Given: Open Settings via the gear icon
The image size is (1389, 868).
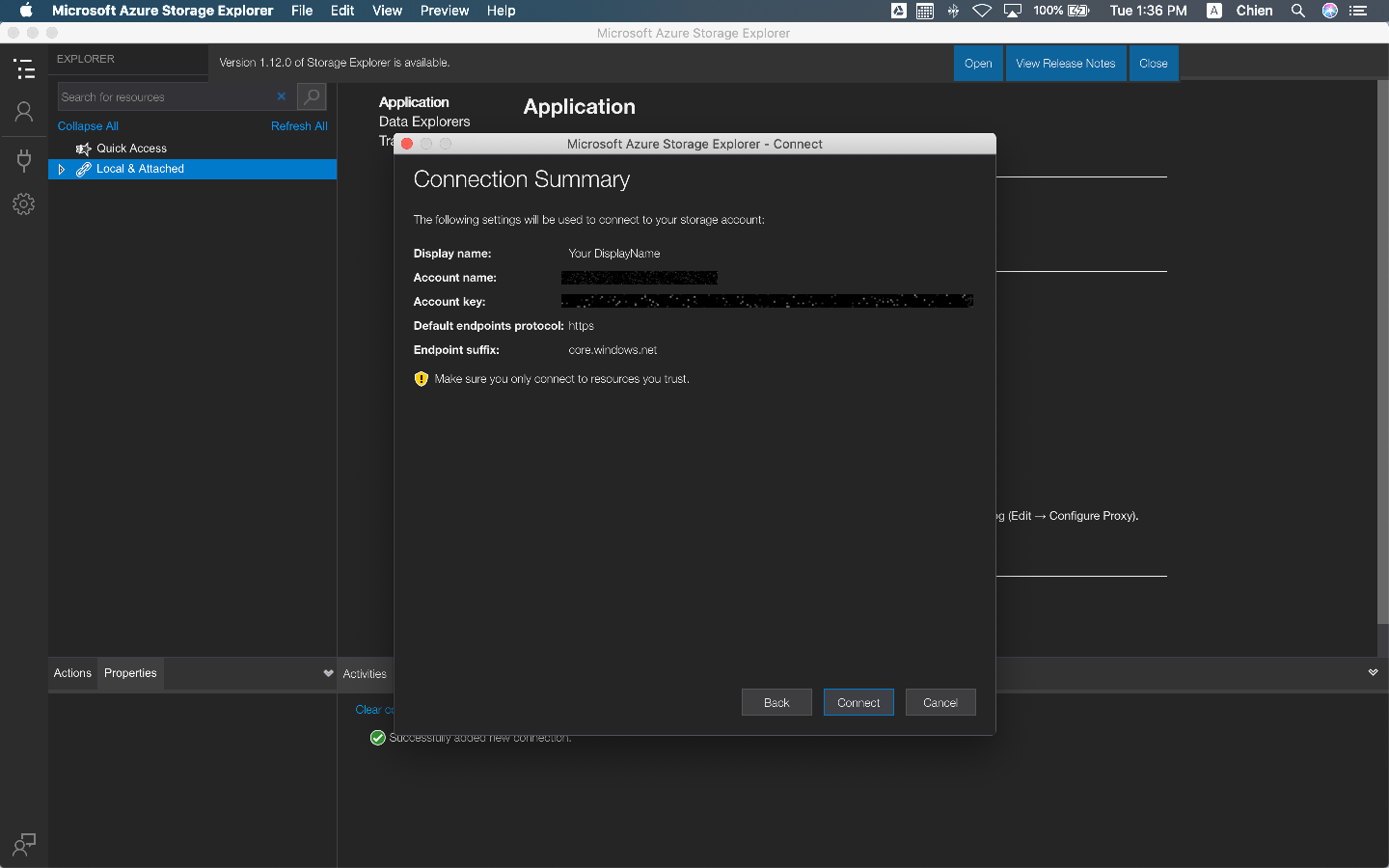Looking at the screenshot, I should (x=23, y=203).
